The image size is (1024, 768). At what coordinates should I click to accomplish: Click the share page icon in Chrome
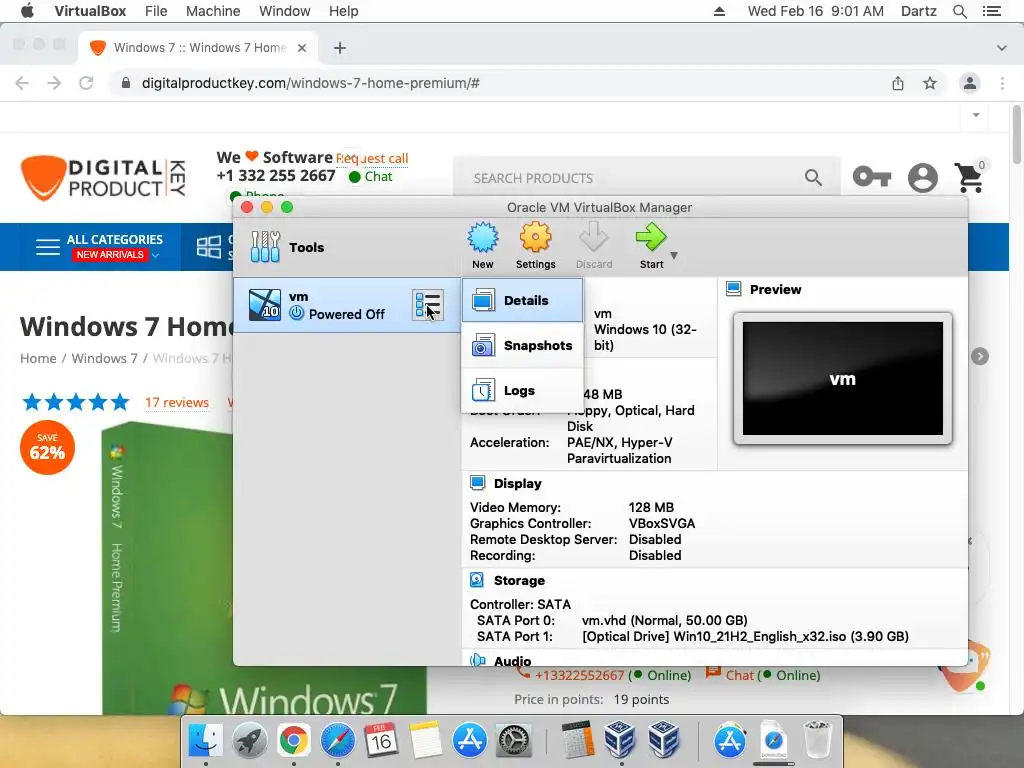[x=898, y=83]
